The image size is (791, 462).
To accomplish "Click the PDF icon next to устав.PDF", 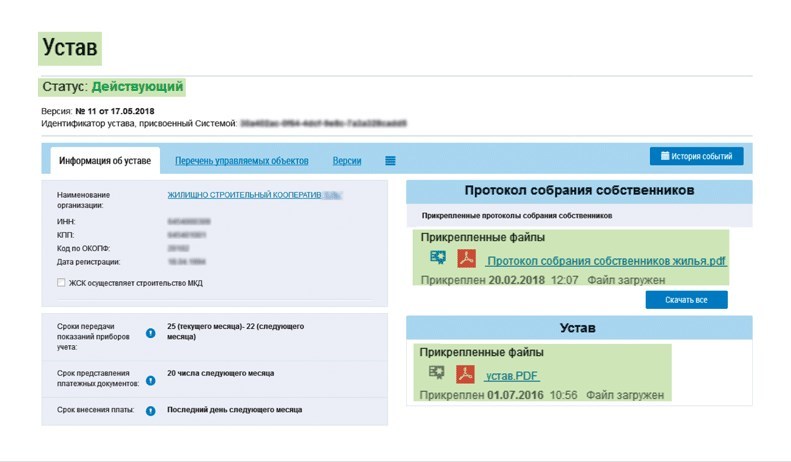I will click(x=466, y=374).
